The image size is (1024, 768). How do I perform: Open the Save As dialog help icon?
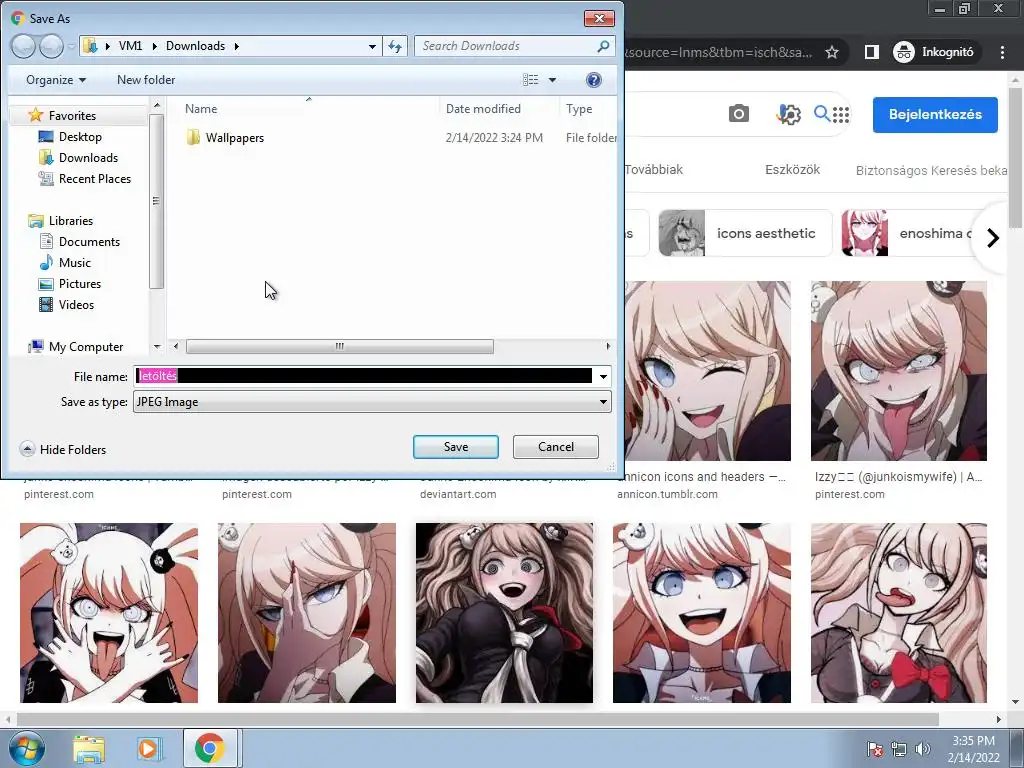coord(594,80)
